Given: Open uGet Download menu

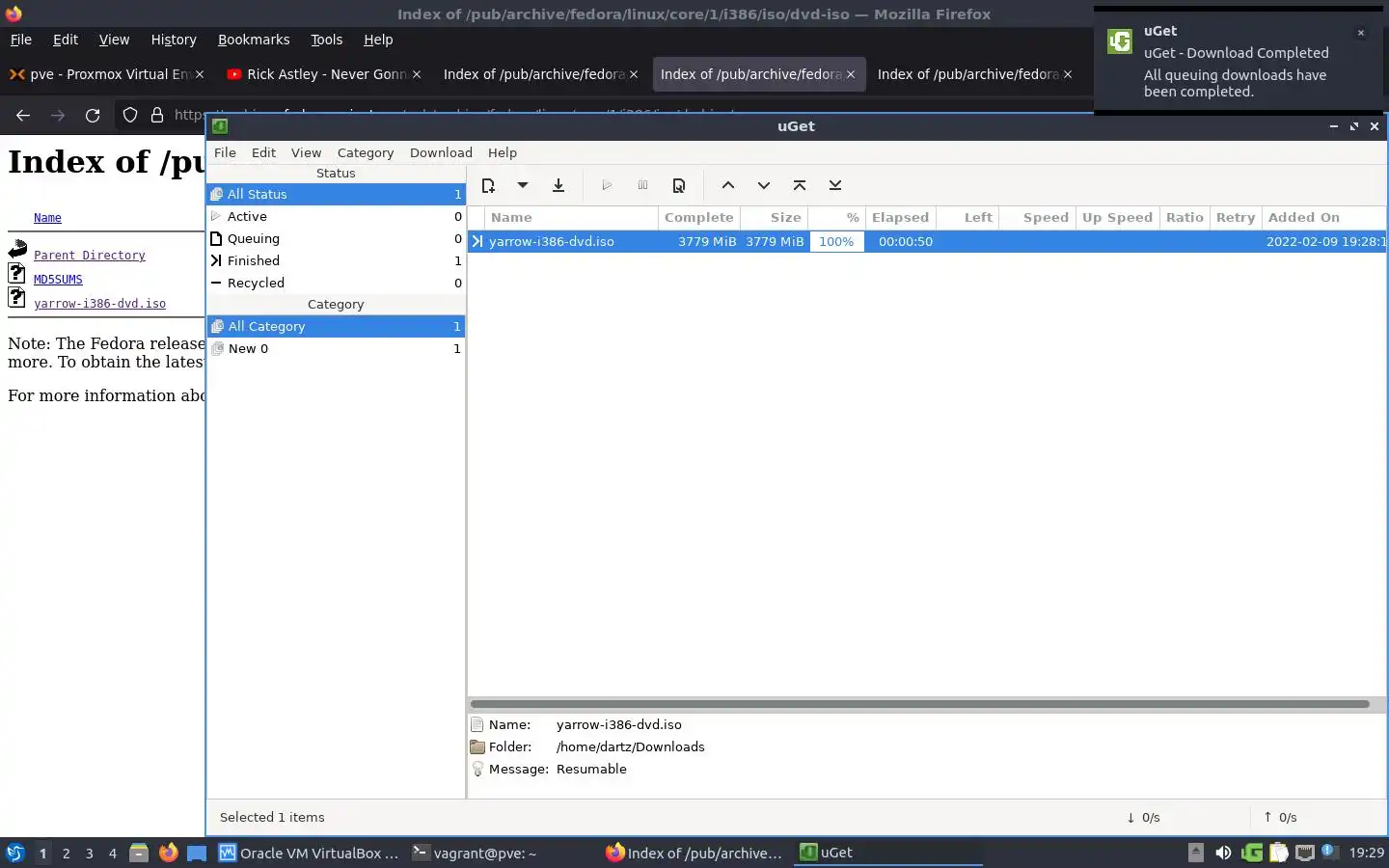Looking at the screenshot, I should tap(441, 152).
